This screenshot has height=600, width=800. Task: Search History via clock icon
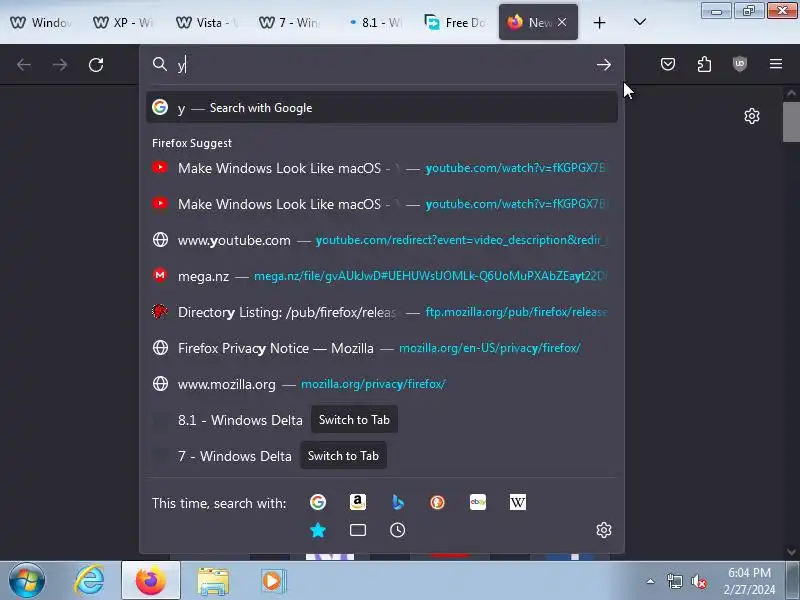pyautogui.click(x=397, y=530)
